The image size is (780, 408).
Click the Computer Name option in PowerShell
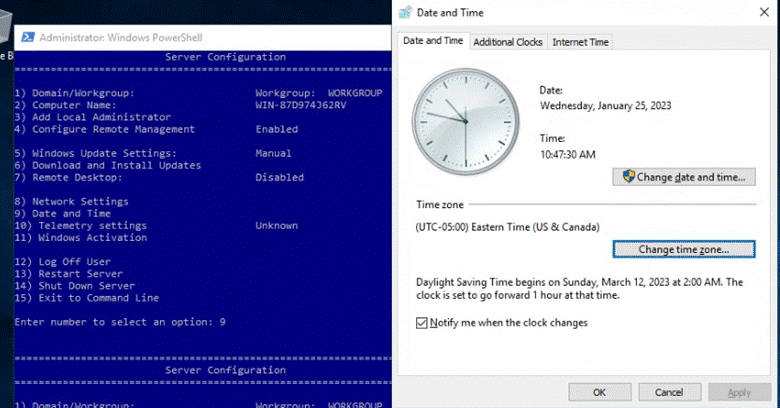(65, 105)
